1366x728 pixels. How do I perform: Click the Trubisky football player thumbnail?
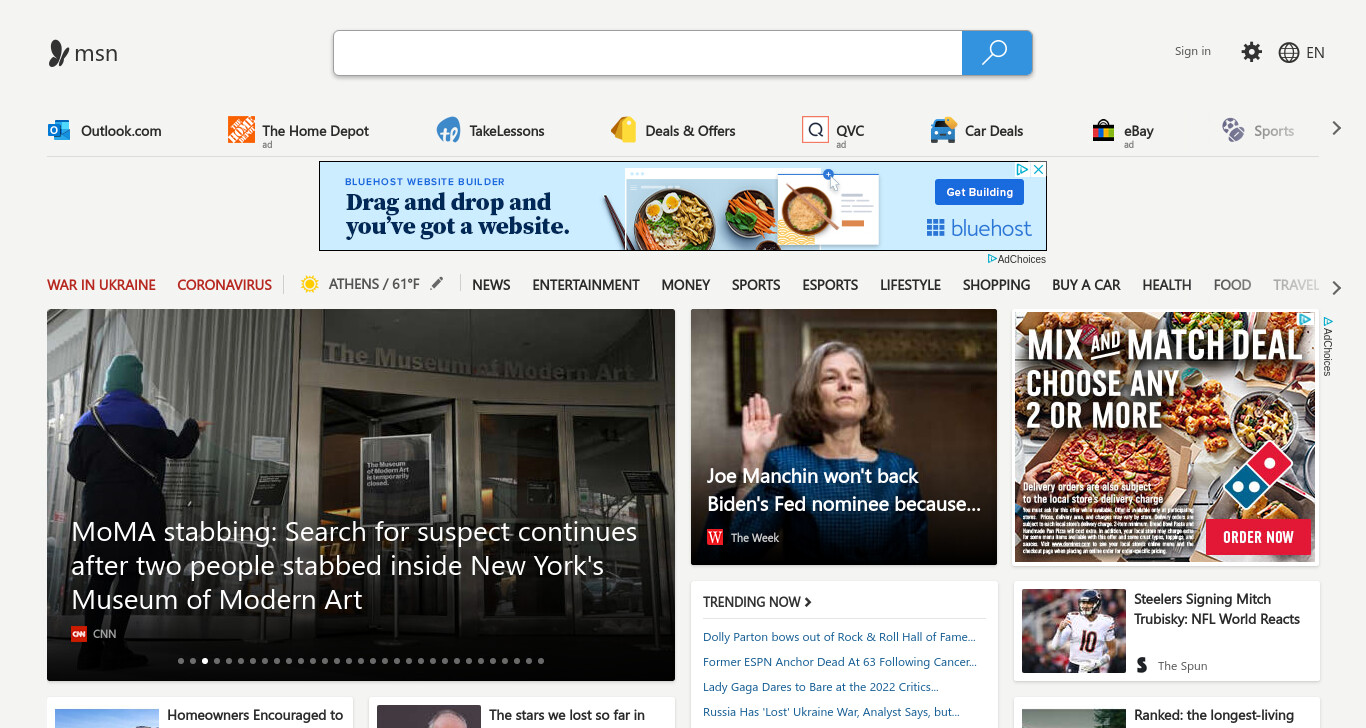coord(1074,631)
